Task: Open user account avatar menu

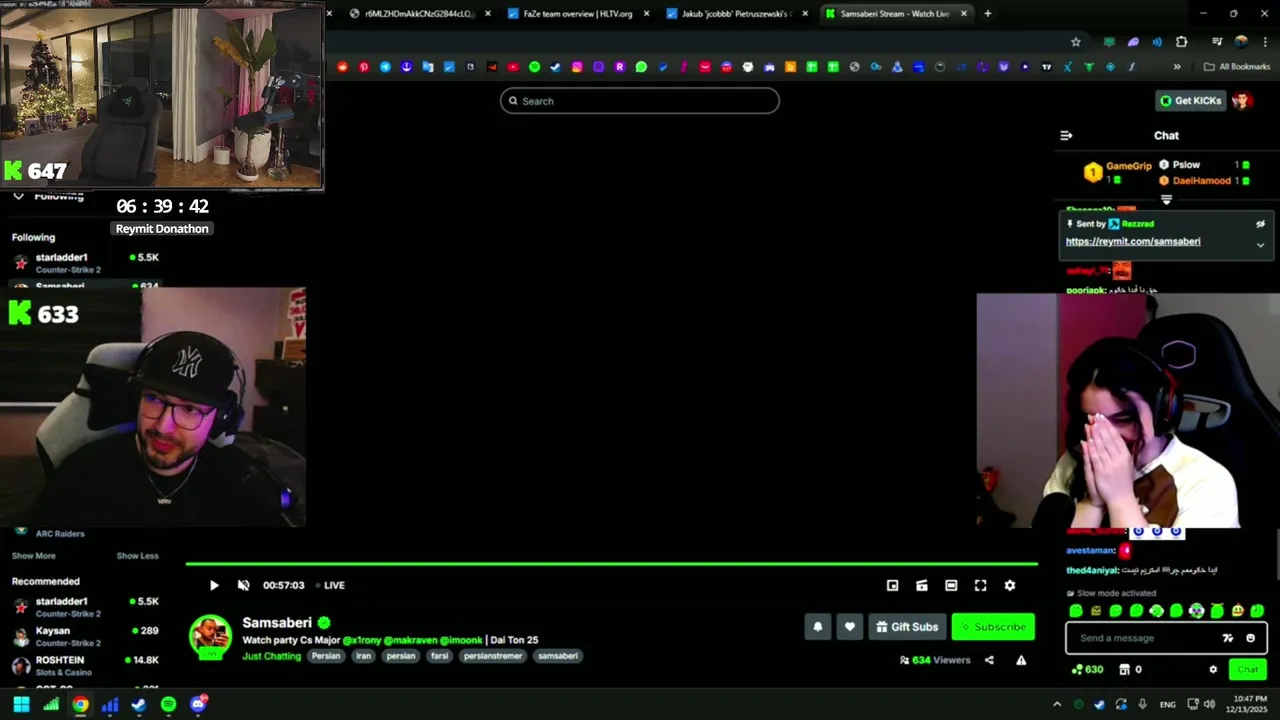Action: click(1242, 101)
